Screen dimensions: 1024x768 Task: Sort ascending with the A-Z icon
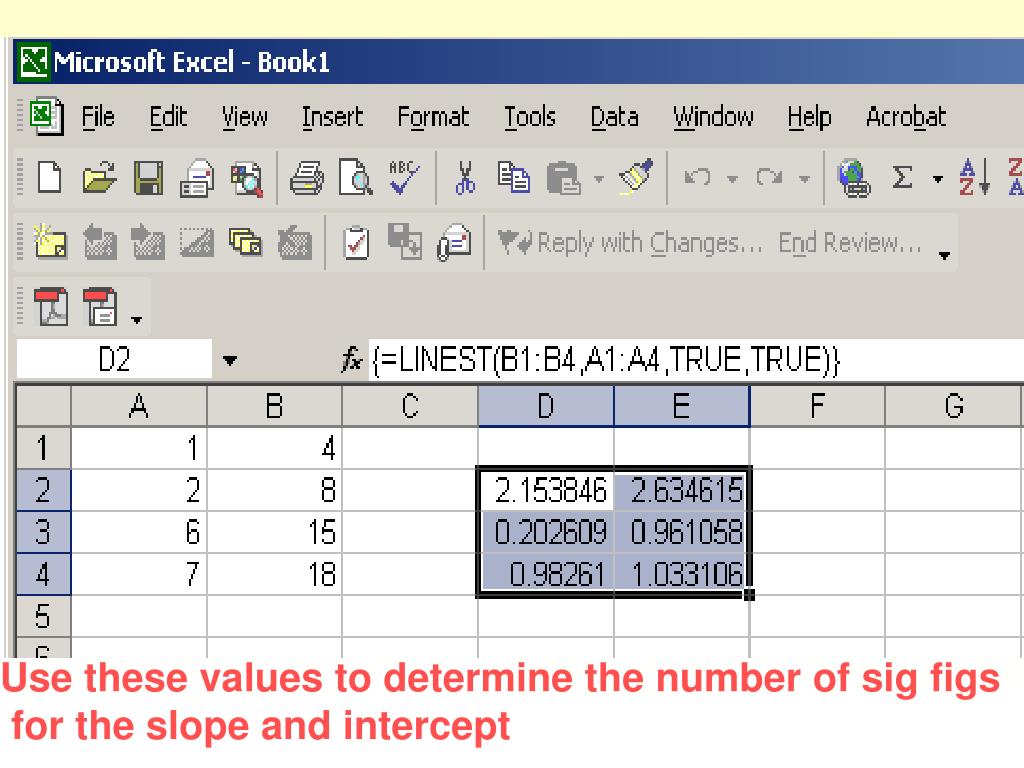[974, 177]
